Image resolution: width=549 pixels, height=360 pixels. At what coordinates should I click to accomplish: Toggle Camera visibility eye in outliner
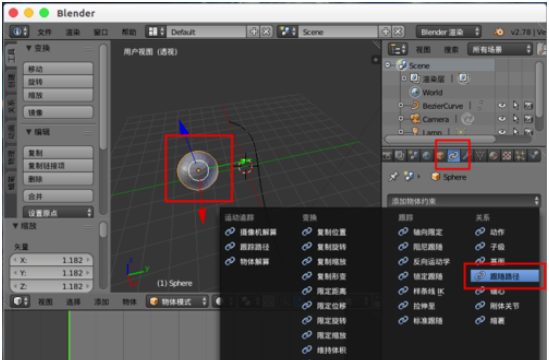coord(502,119)
